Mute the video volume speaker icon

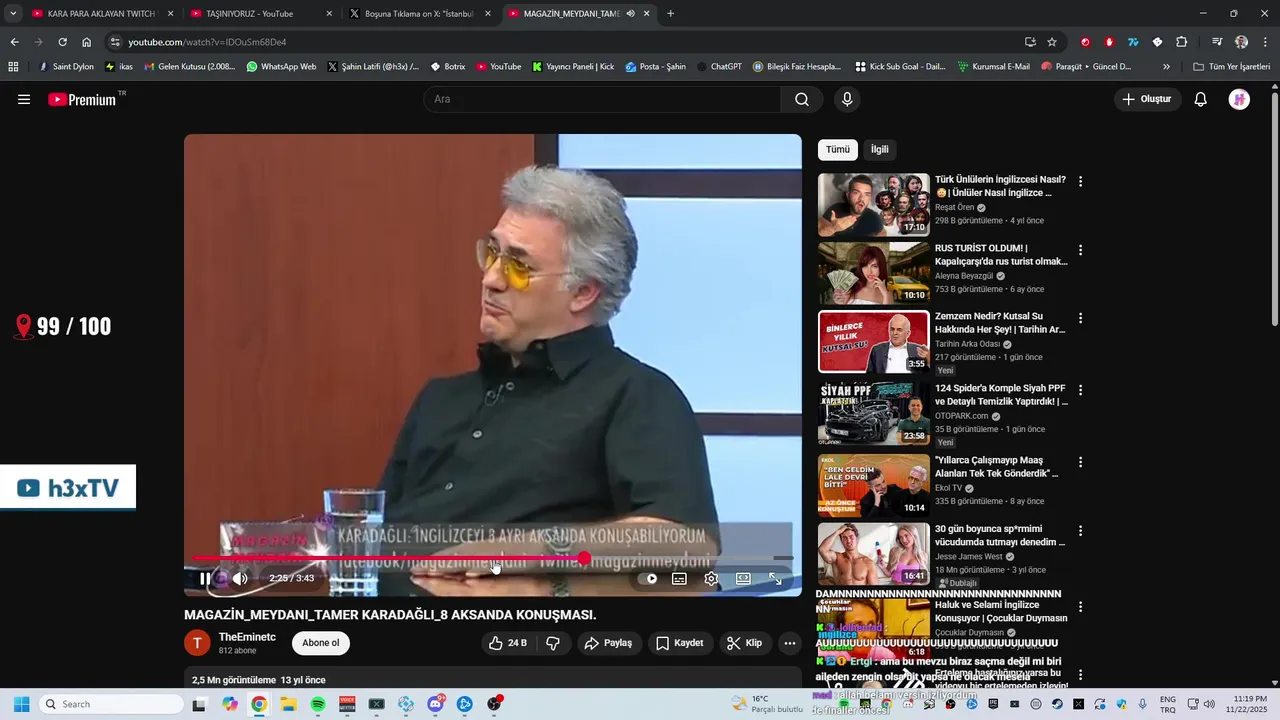pyautogui.click(x=240, y=578)
